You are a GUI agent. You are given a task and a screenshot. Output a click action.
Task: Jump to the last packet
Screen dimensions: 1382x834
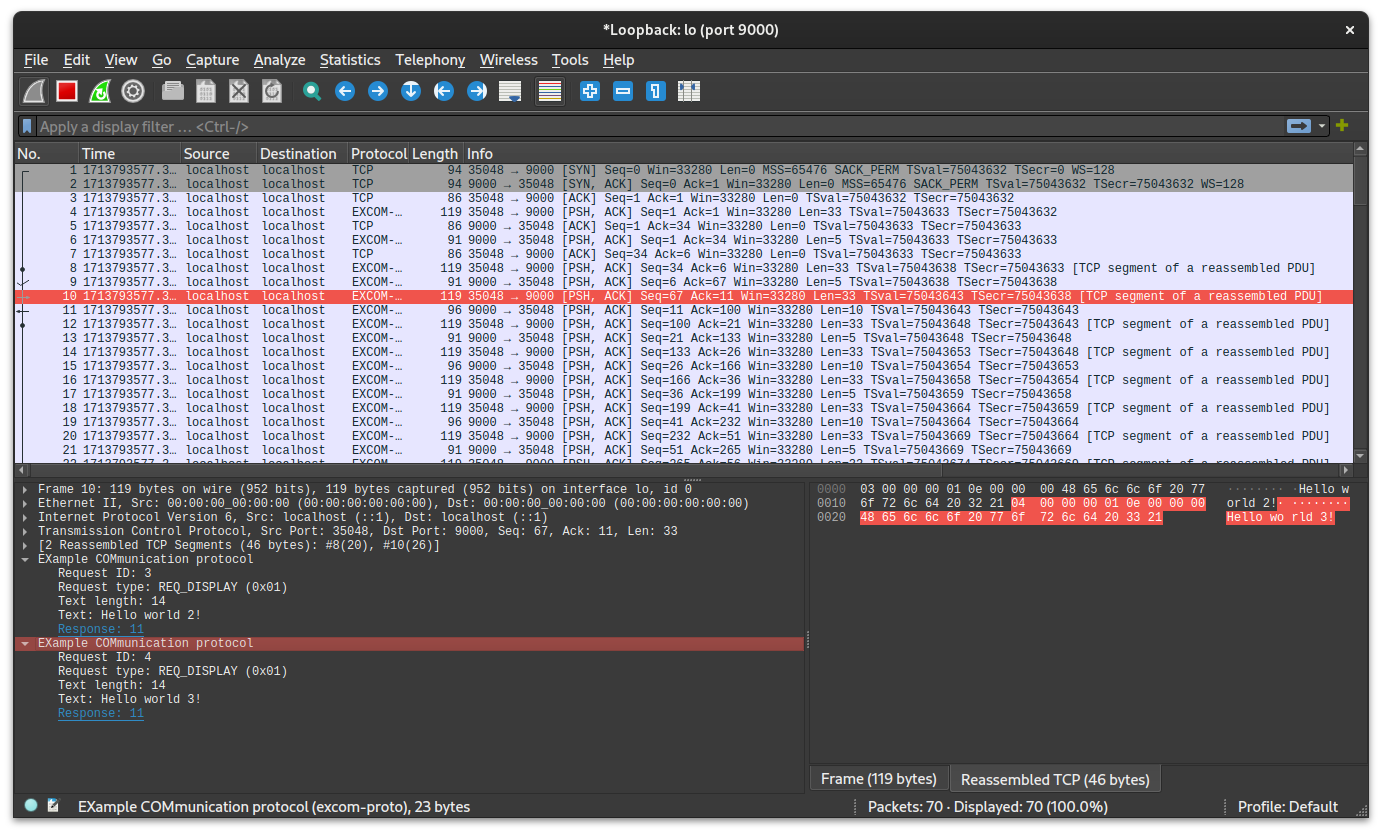pos(477,92)
